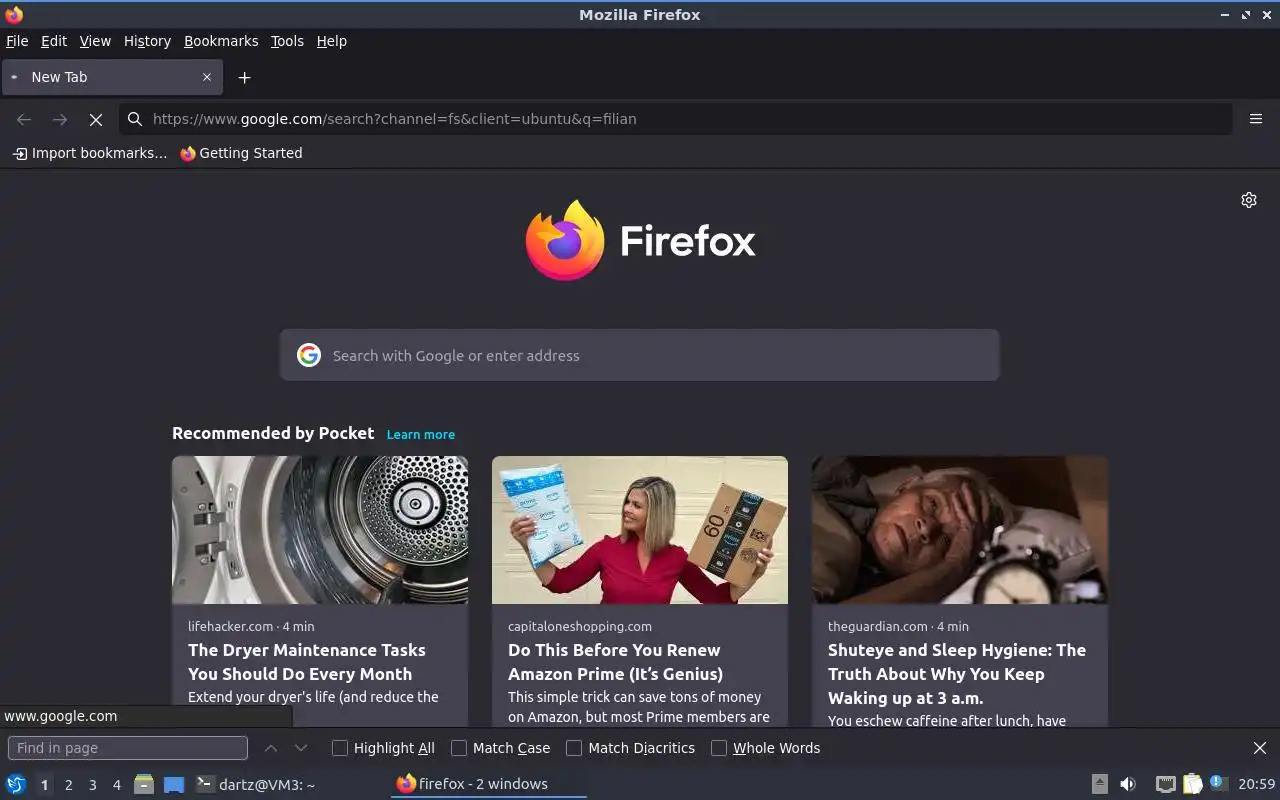Viewport: 1280px width, 800px height.
Task: Open the Help menu
Action: tap(331, 41)
